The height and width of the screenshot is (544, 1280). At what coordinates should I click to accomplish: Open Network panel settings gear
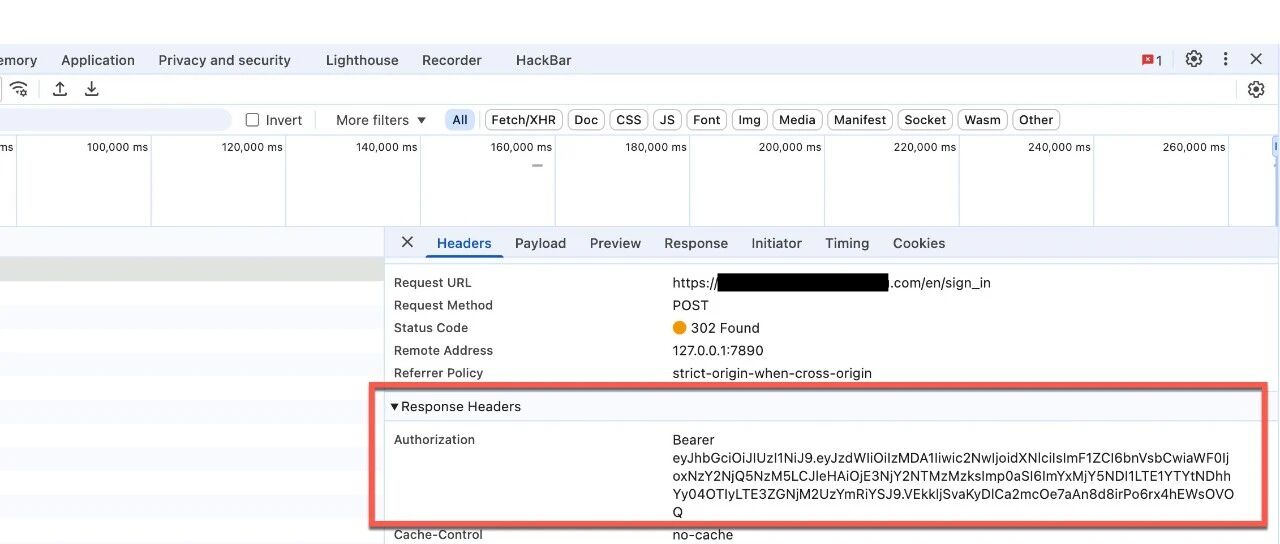tap(1256, 89)
